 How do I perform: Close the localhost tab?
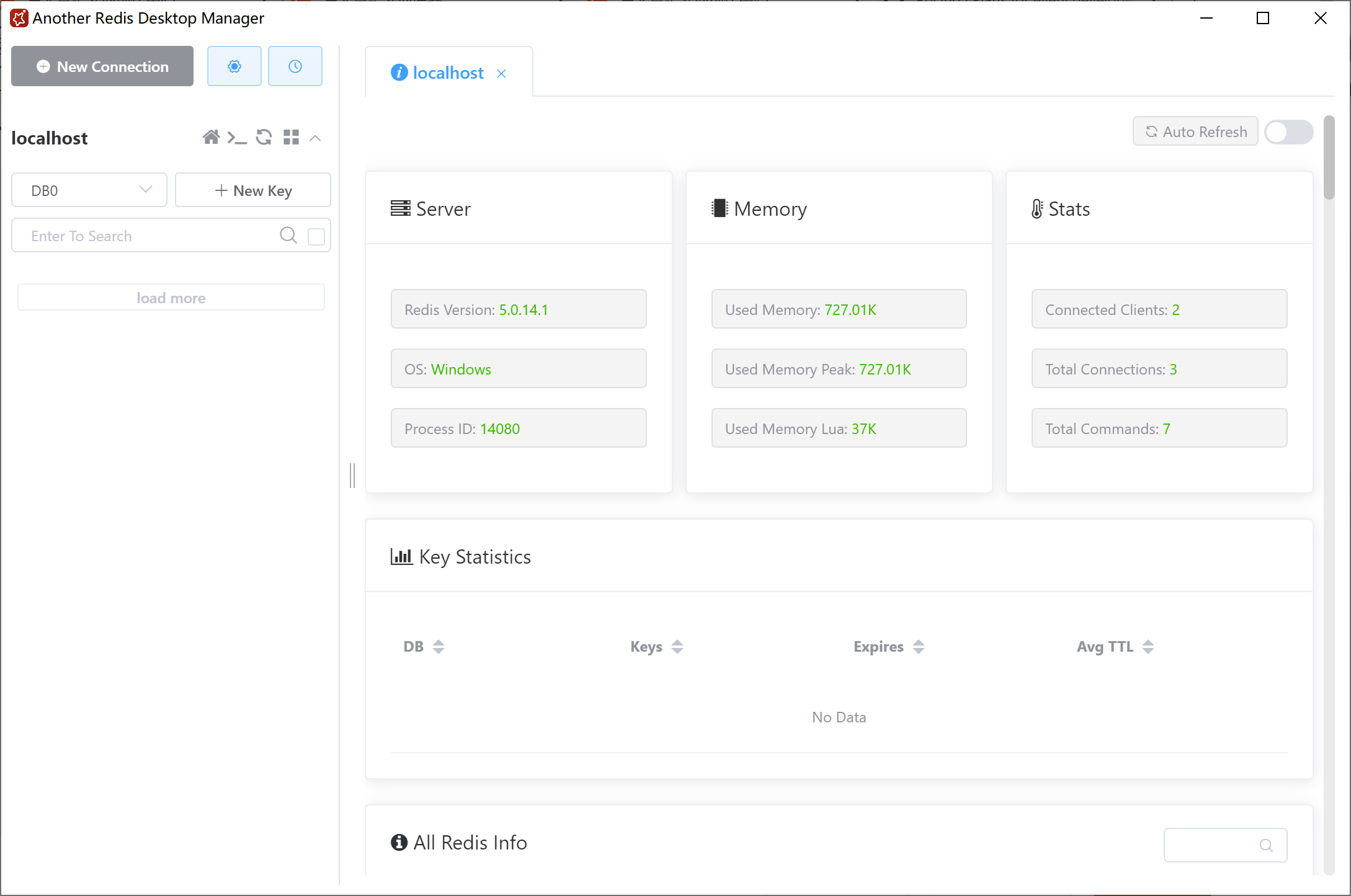[501, 74]
